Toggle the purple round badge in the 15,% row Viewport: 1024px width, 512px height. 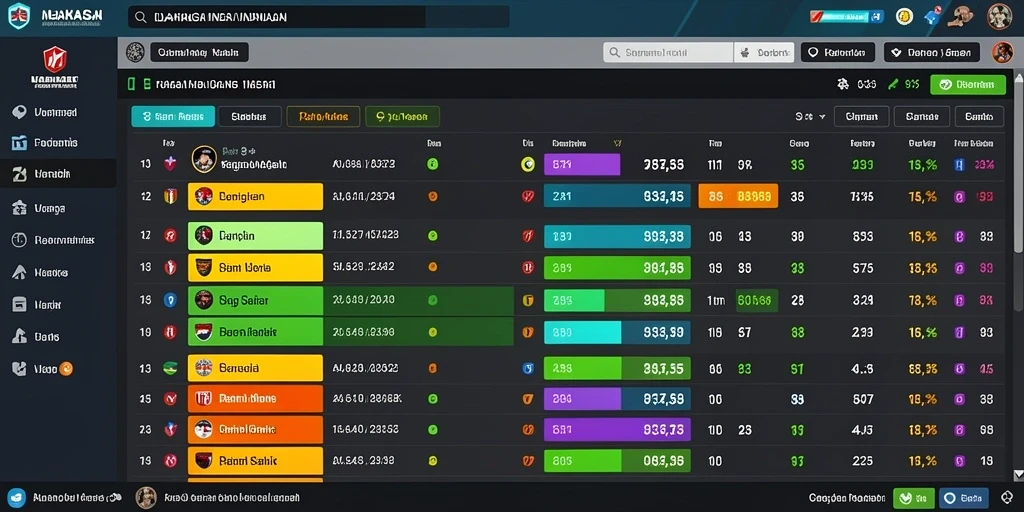[959, 196]
